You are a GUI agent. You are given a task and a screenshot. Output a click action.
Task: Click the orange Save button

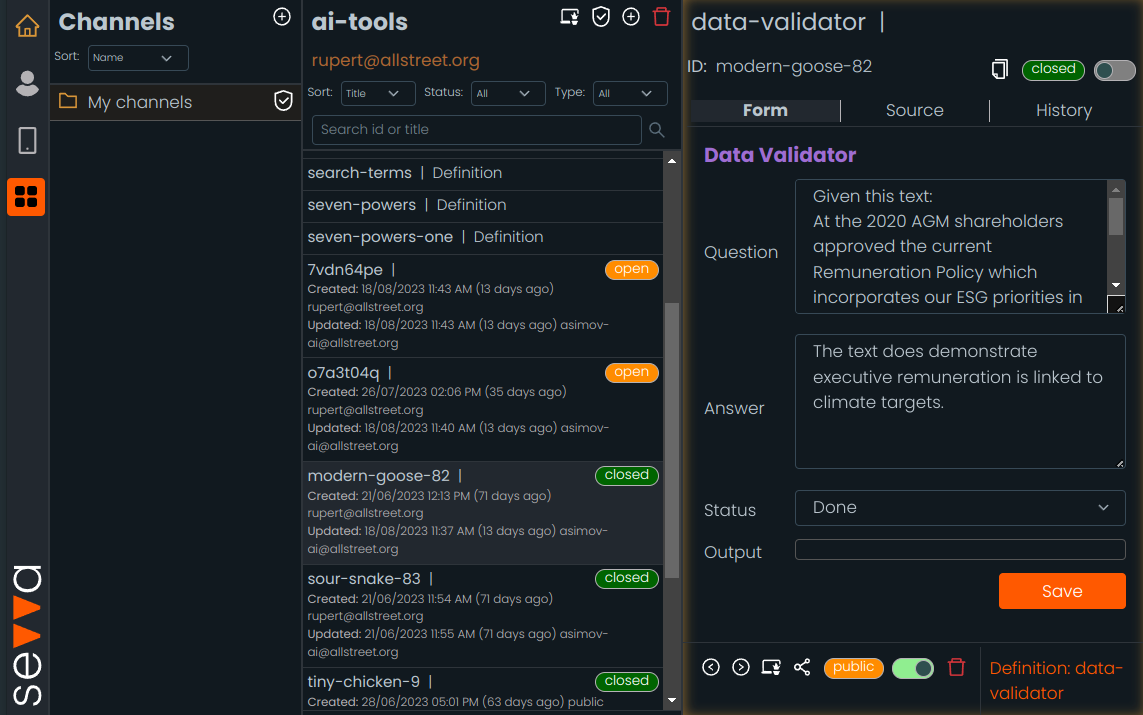1061,591
